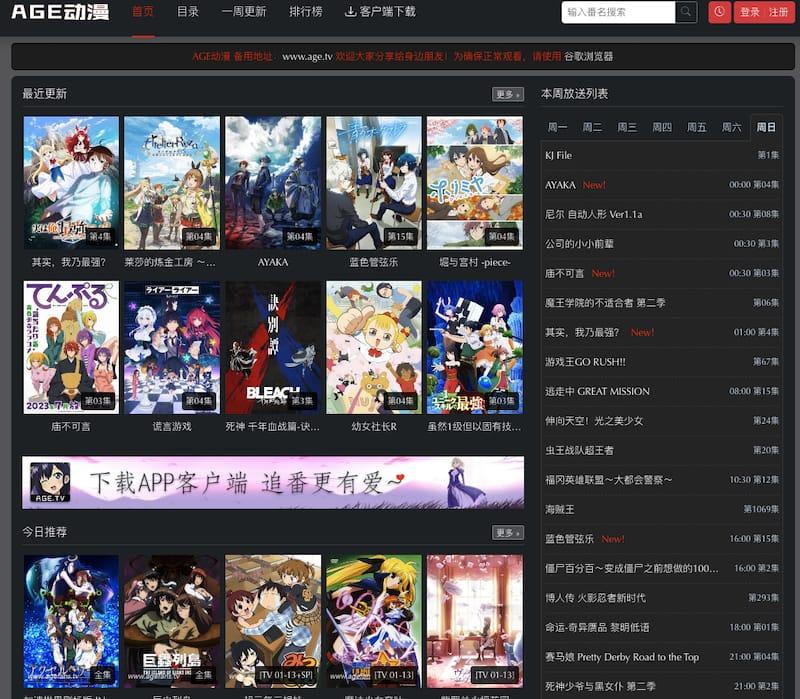Image resolution: width=800 pixels, height=699 pixels.
Task: Click the www.age.tv backup address link
Action: click(307, 56)
